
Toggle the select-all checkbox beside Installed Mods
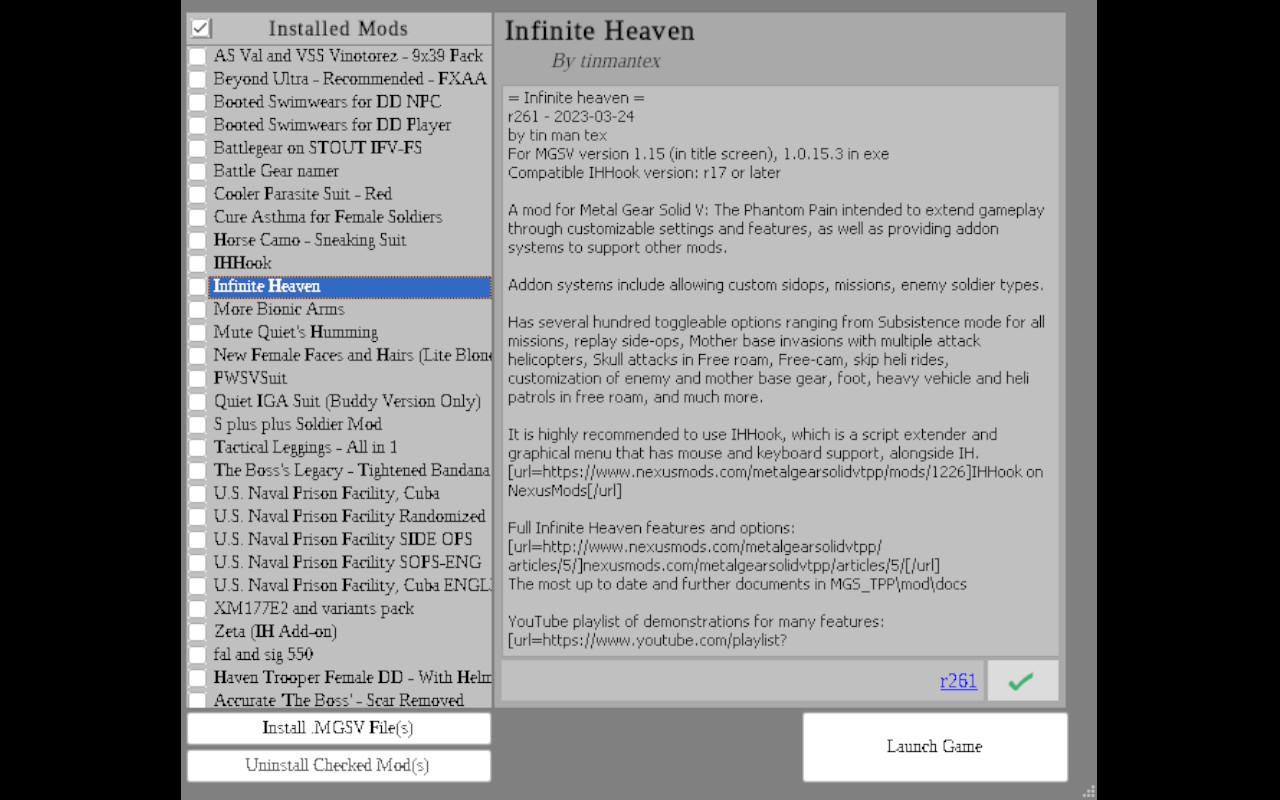pyautogui.click(x=201, y=28)
